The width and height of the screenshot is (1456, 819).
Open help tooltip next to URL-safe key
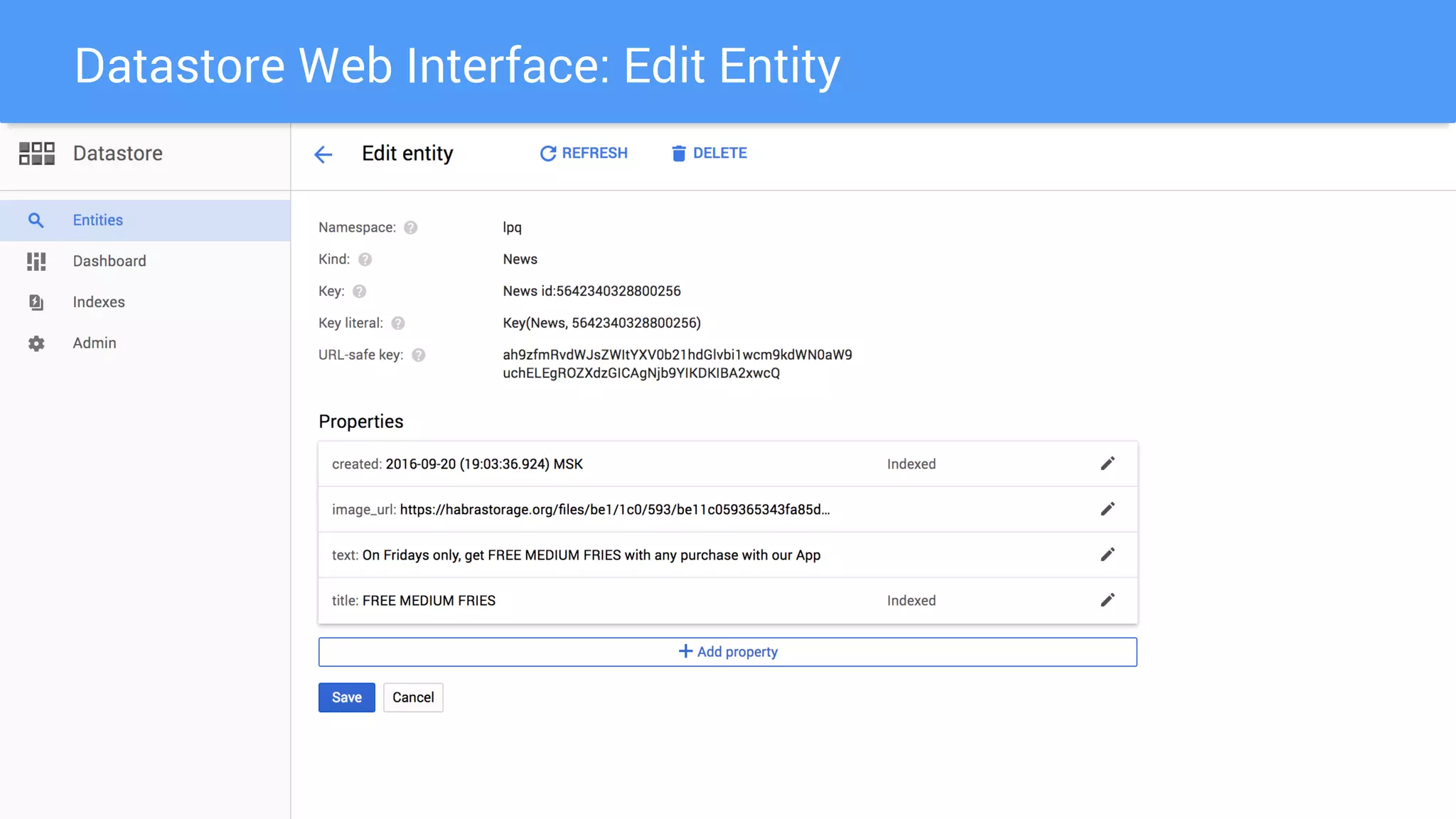pos(419,355)
